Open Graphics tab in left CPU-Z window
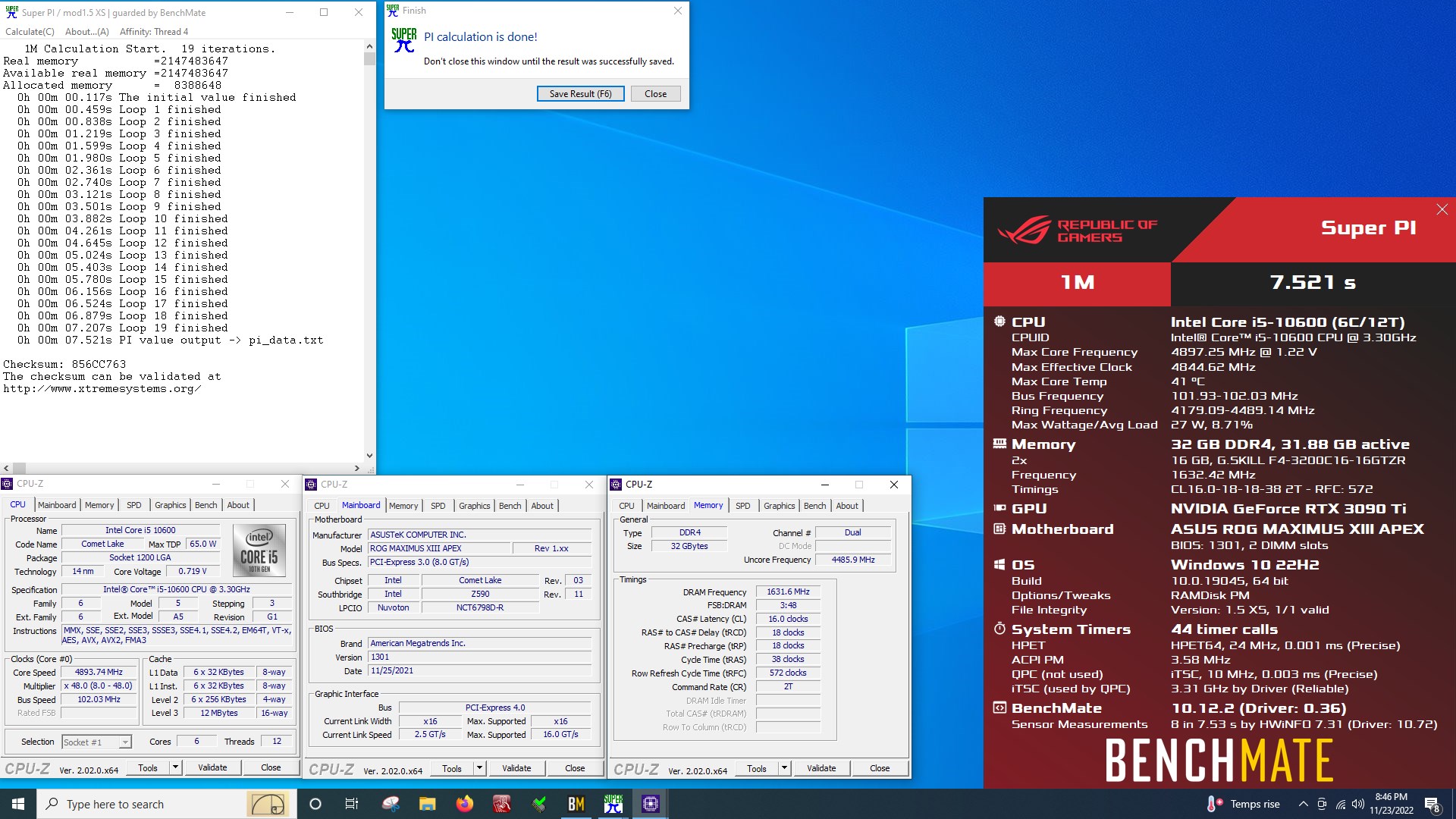The width and height of the screenshot is (1456, 819). pos(171,505)
